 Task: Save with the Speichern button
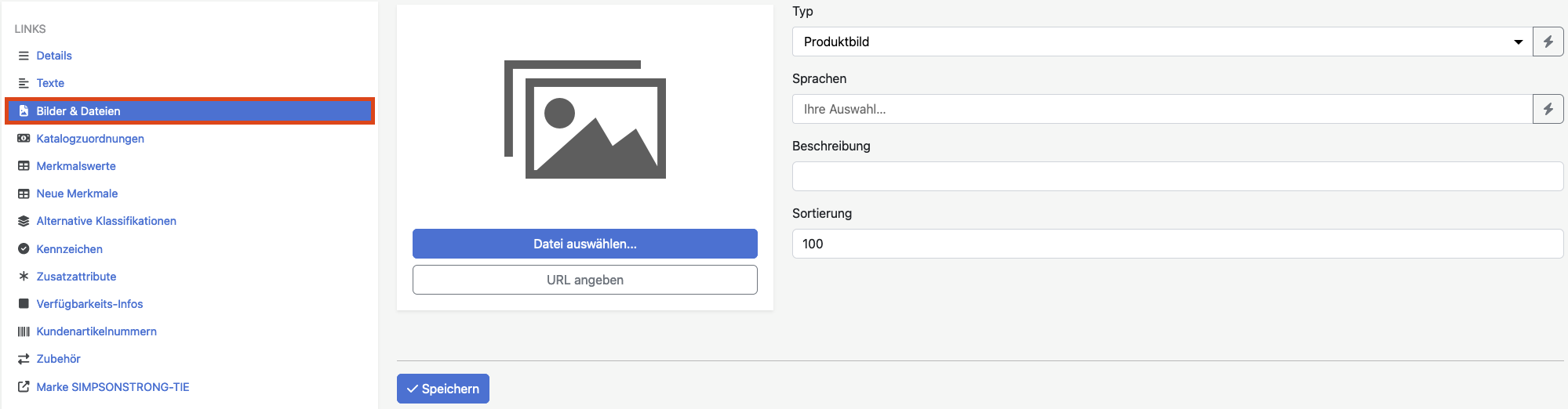point(443,389)
